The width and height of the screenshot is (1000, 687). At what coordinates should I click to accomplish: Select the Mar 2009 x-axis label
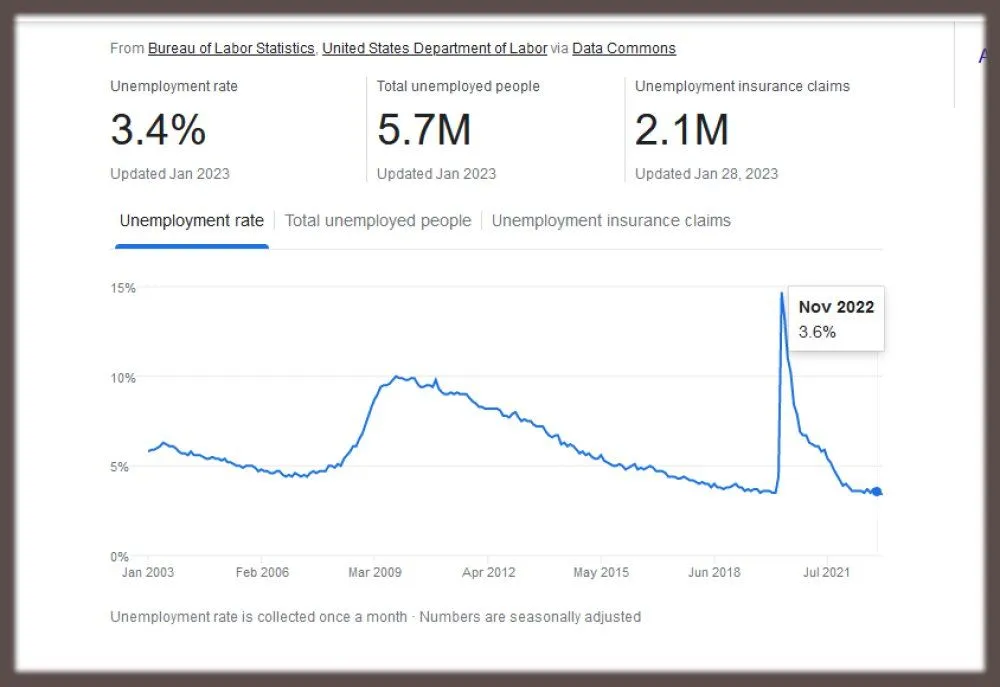coord(374,573)
